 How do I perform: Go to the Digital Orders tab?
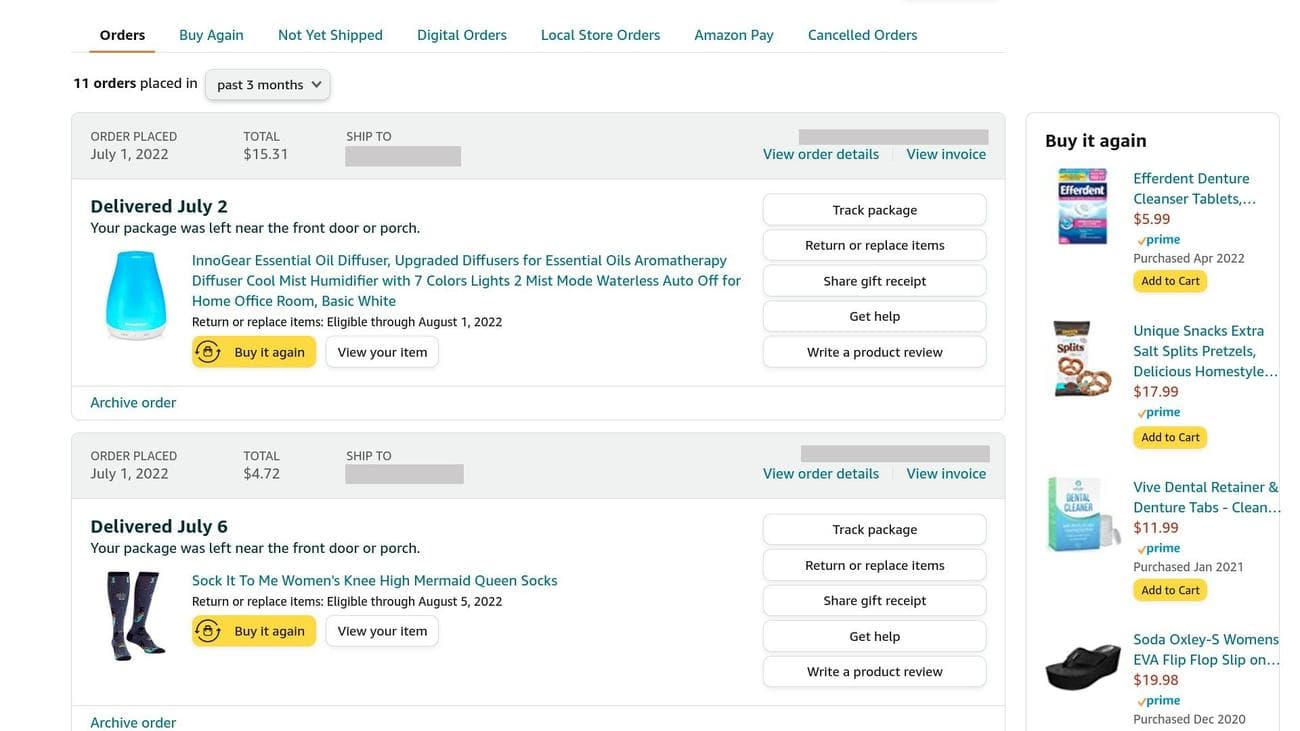pyautogui.click(x=461, y=35)
